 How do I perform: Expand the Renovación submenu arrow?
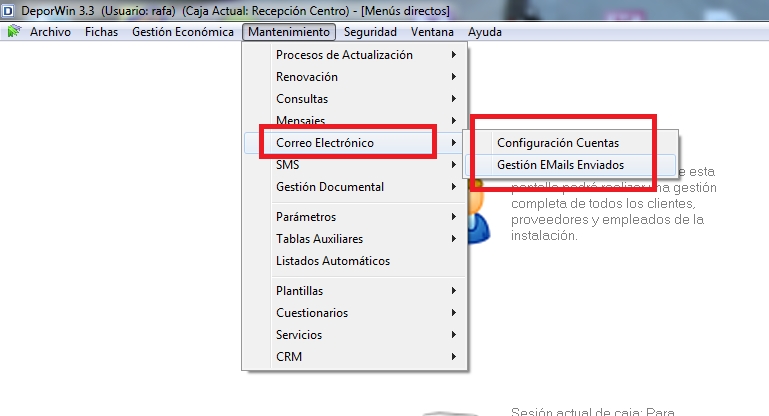[454, 77]
